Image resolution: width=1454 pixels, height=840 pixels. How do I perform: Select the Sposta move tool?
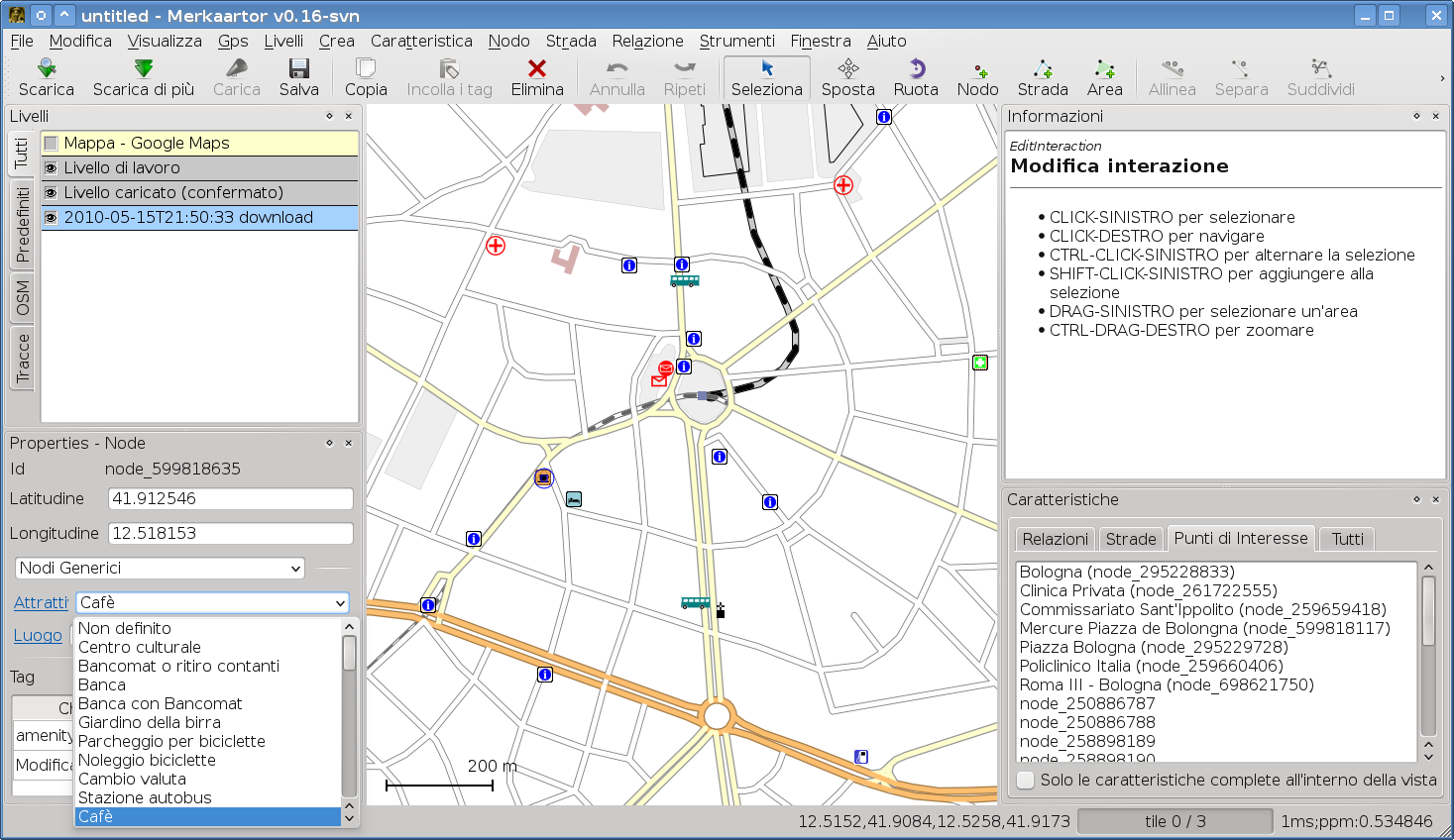(x=847, y=68)
